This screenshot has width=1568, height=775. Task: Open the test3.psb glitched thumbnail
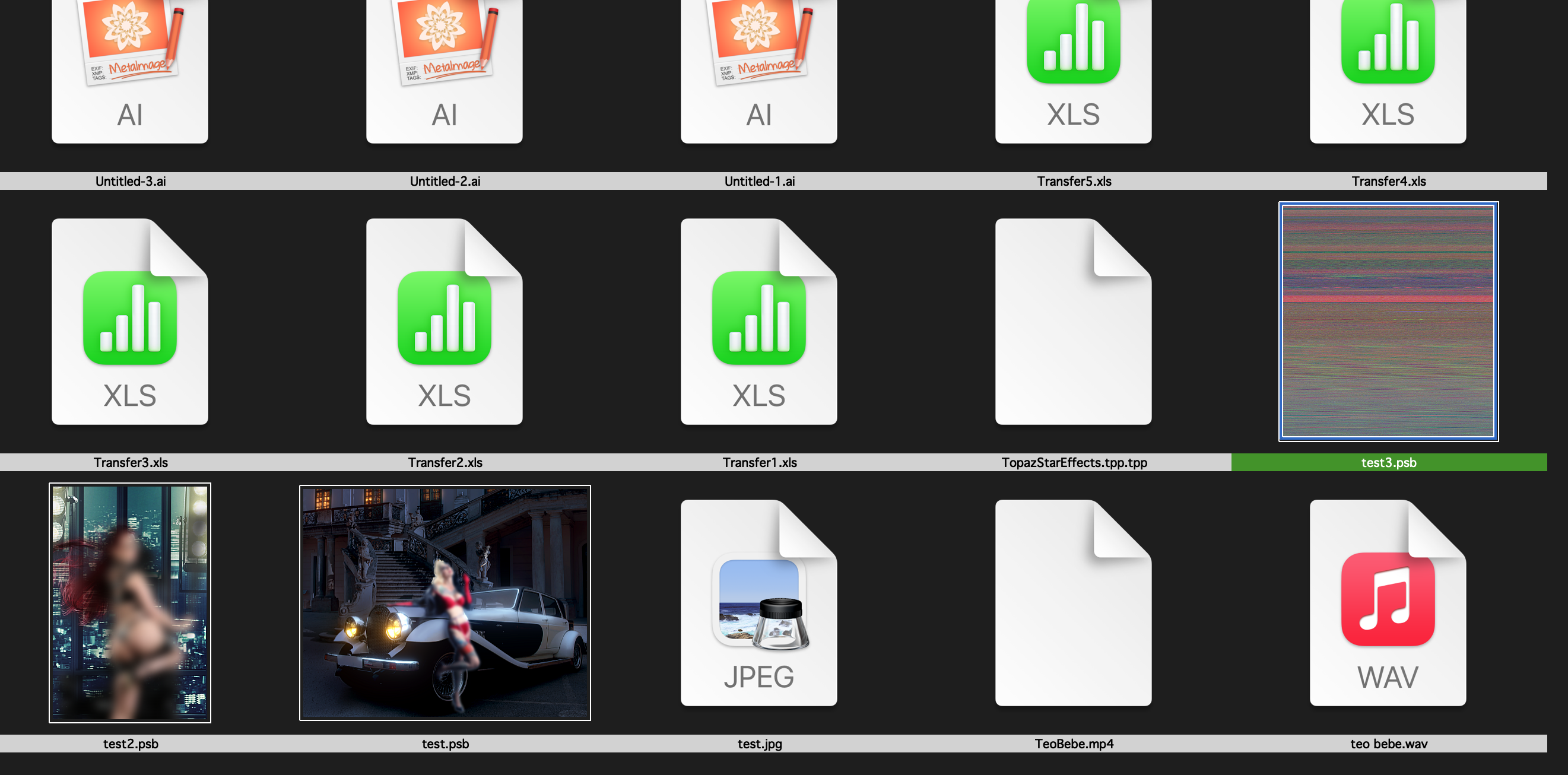pyautogui.click(x=1388, y=322)
